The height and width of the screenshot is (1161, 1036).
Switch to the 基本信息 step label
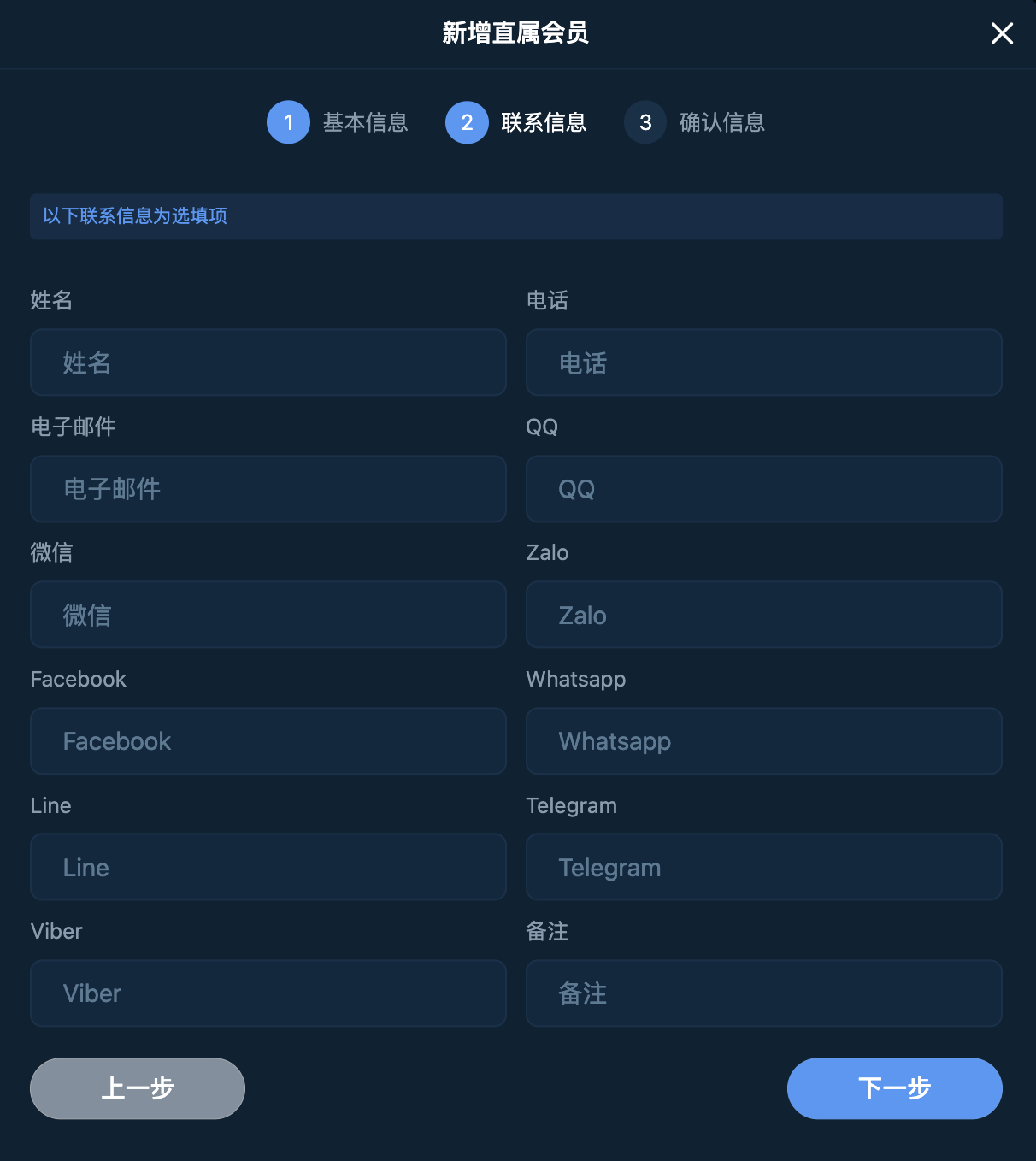(x=365, y=122)
